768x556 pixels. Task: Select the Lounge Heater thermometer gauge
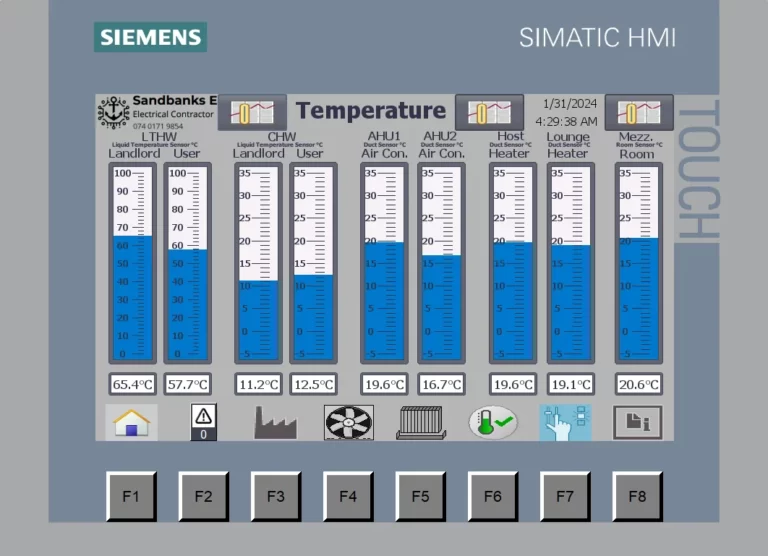coord(571,264)
